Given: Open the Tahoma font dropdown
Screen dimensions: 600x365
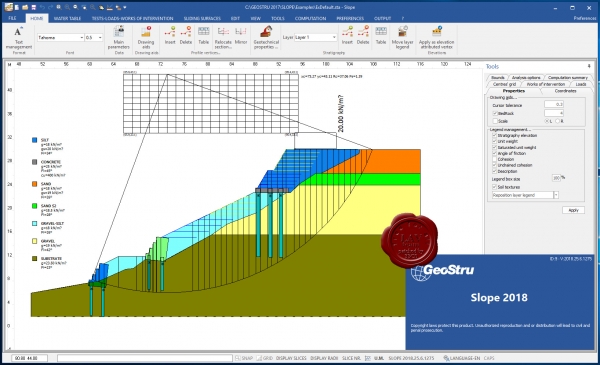Looking at the screenshot, I should tap(82, 37).
